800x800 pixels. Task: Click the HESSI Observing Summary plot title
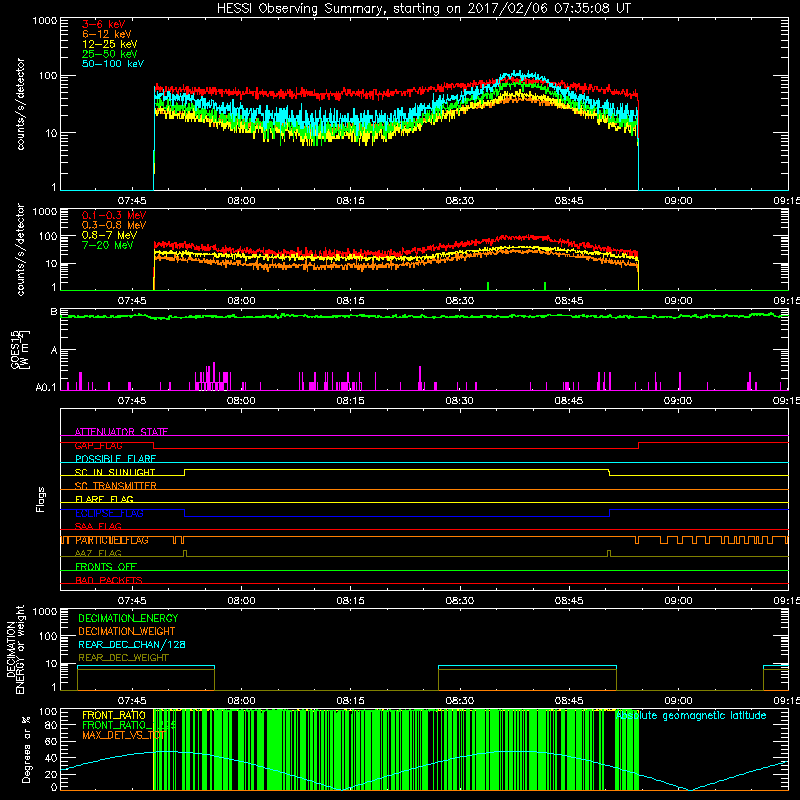(x=424, y=9)
